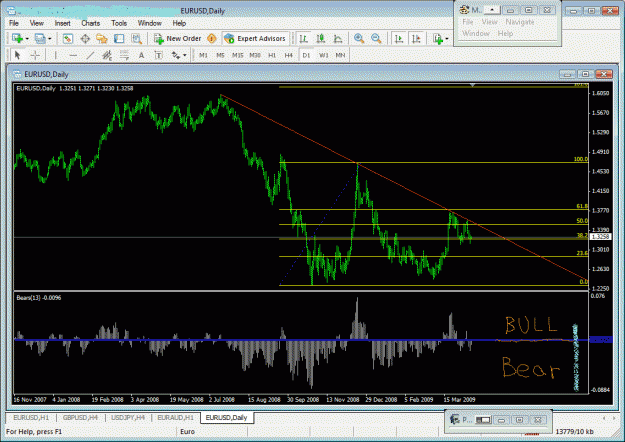Toggle the Chart Shift button
This screenshot has height=442, width=625.
(416, 39)
